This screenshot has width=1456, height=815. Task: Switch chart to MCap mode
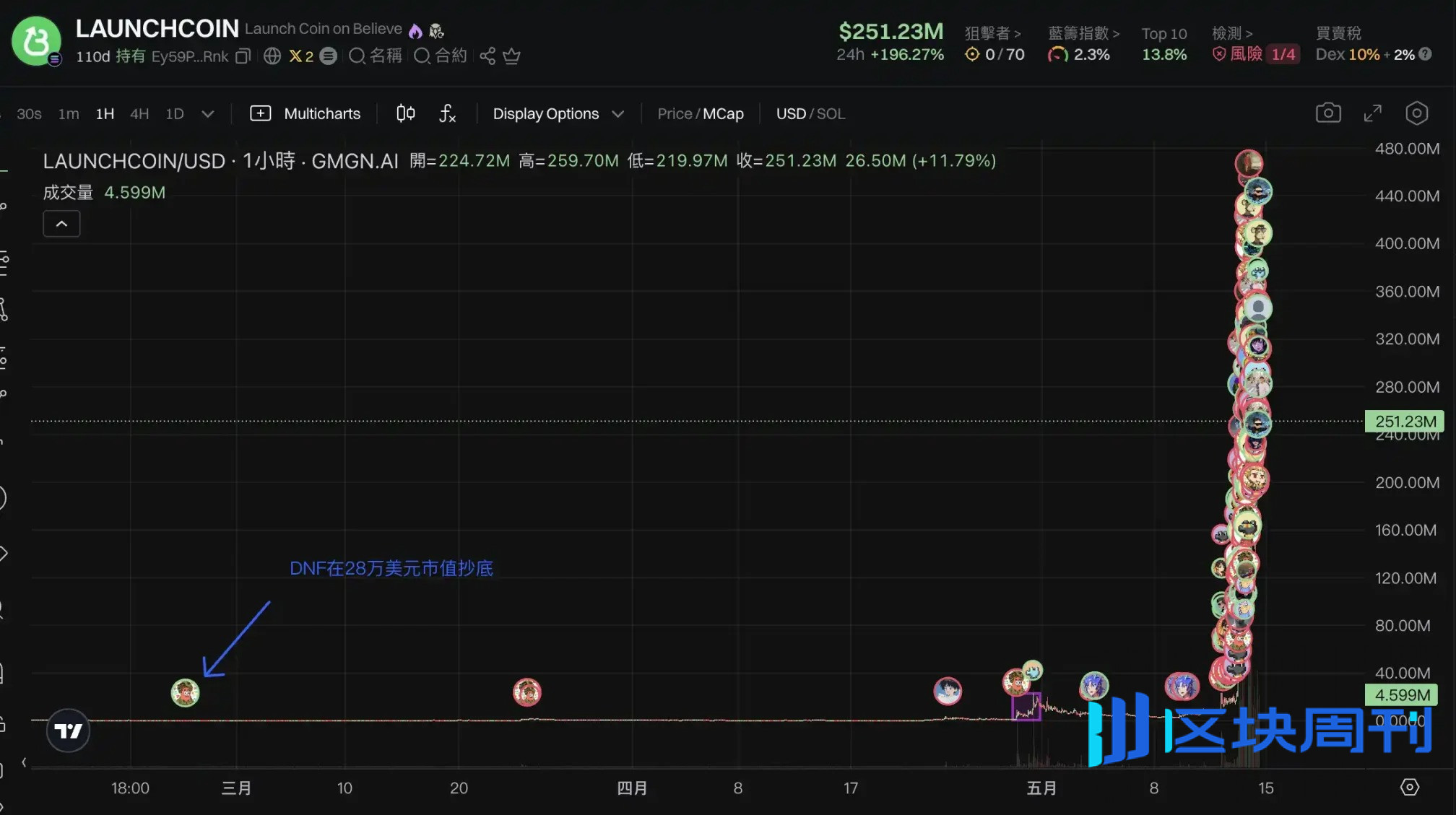coord(723,114)
